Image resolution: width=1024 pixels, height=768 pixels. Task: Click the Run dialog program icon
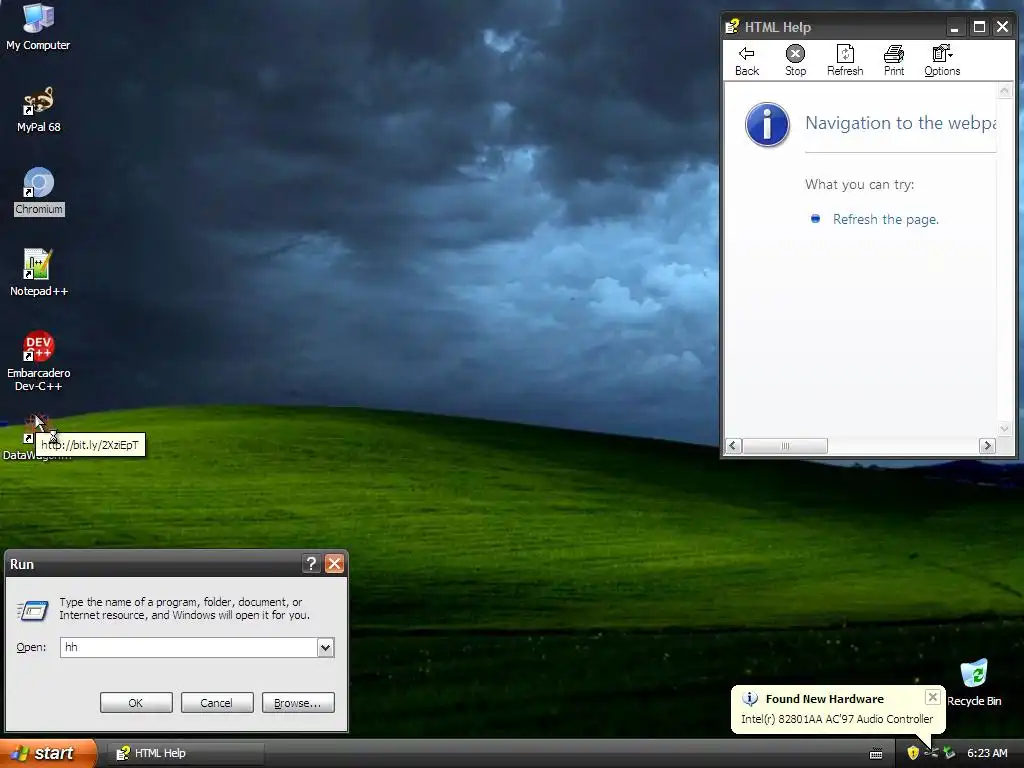[x=33, y=610]
